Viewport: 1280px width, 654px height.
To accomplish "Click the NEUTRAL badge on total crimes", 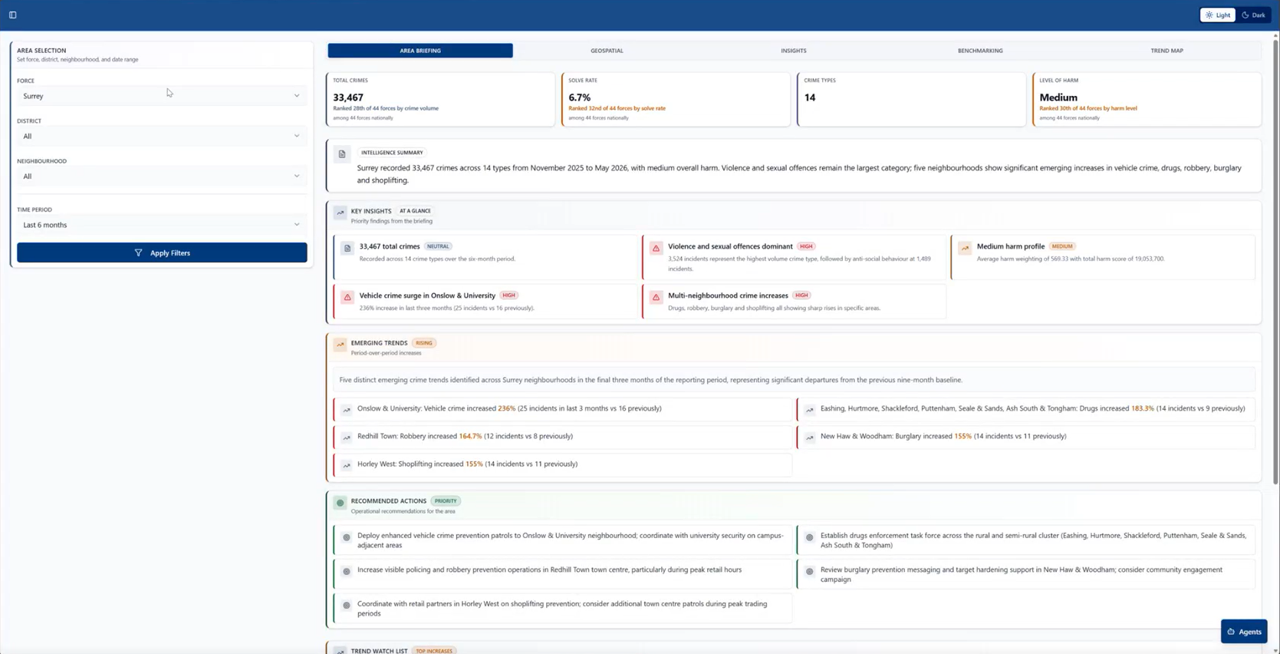I will [x=438, y=246].
